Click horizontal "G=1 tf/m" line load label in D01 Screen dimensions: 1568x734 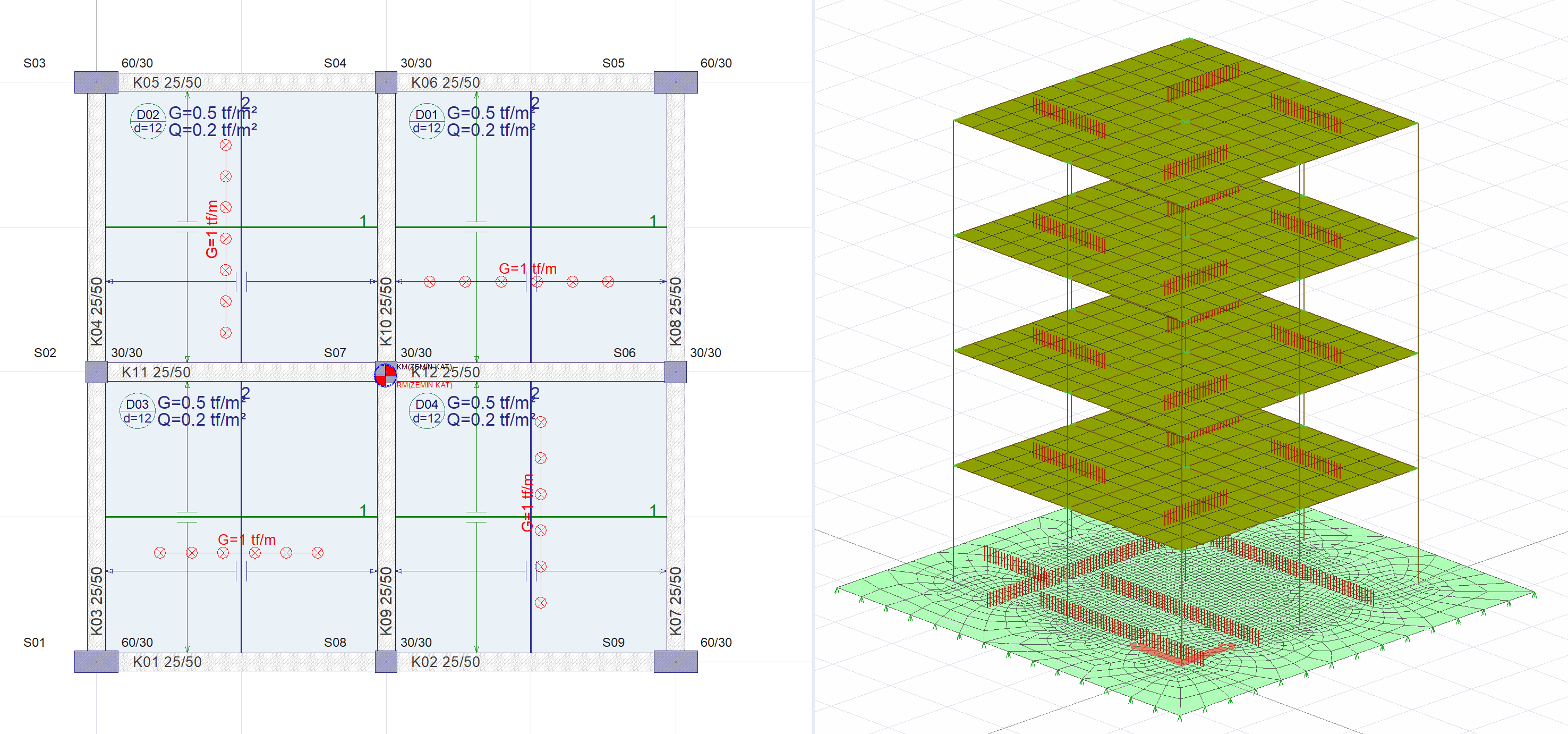tap(528, 268)
